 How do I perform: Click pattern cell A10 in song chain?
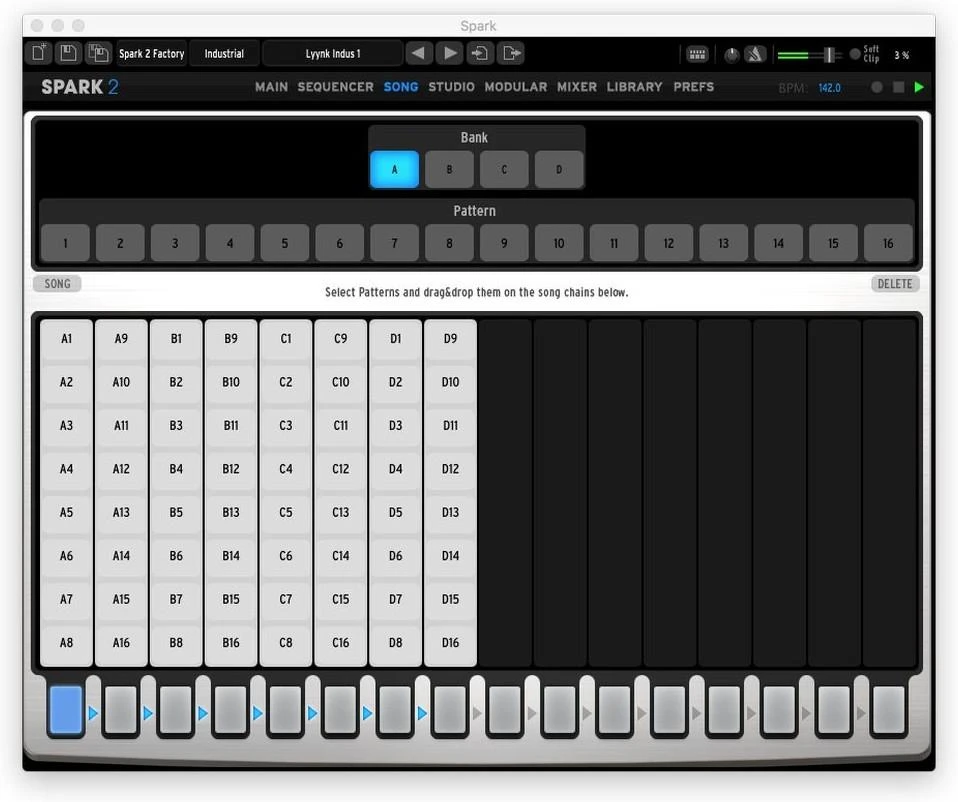coord(121,382)
